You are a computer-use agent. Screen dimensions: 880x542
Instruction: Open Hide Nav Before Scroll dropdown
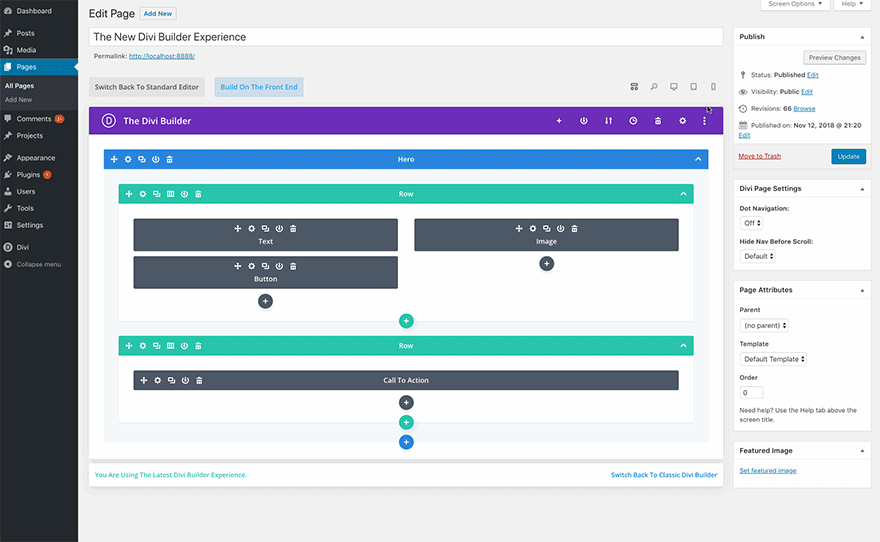[x=758, y=256]
